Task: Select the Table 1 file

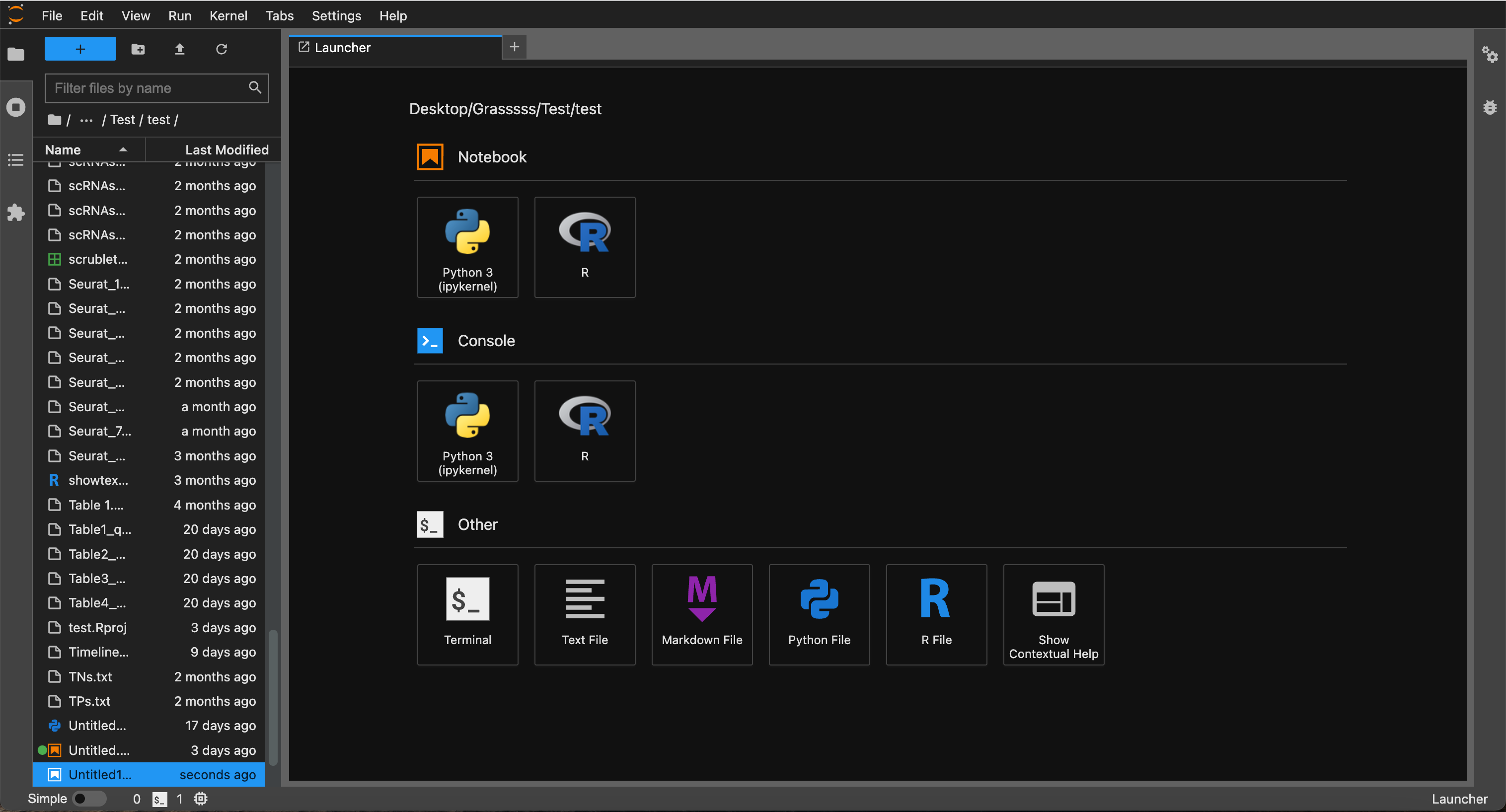Action: point(149,505)
